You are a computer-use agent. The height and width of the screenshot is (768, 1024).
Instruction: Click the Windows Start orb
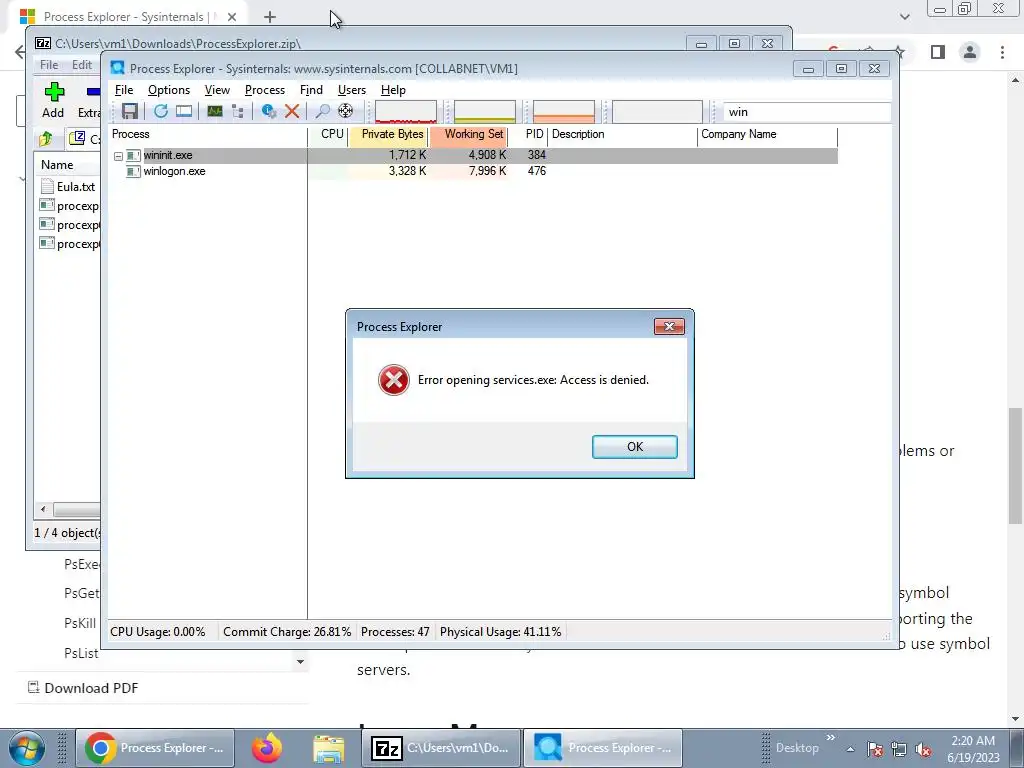pos(27,748)
